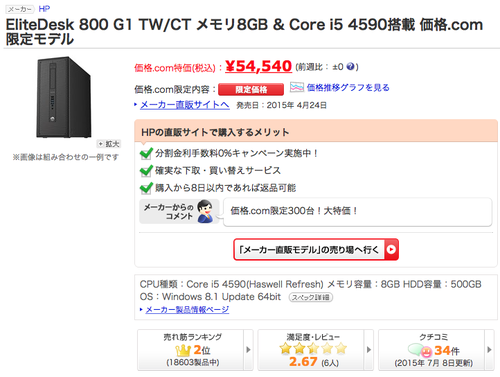Viewport: 500px width, 377px height.
Task: Click the blue question mark help icon
Action: click(350, 67)
